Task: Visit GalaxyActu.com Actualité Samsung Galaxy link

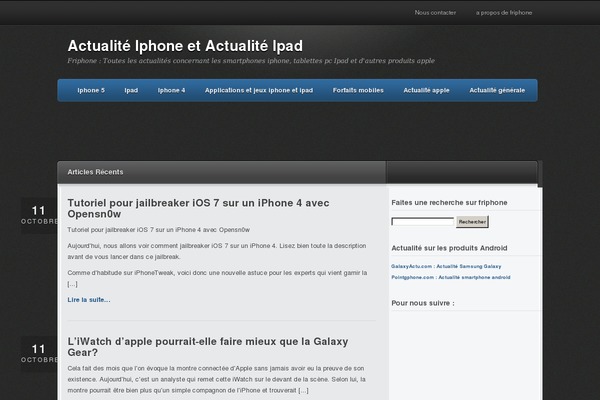Action: tap(446, 266)
